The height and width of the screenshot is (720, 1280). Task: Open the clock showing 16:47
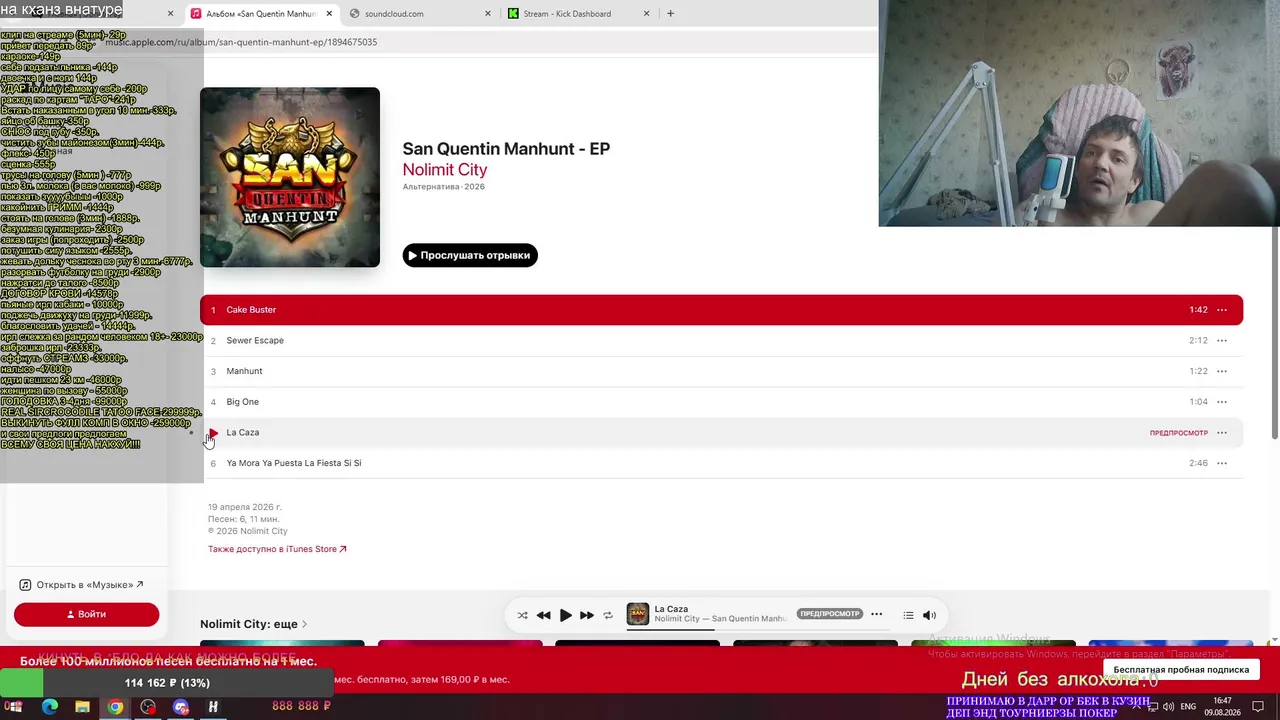(1222, 706)
